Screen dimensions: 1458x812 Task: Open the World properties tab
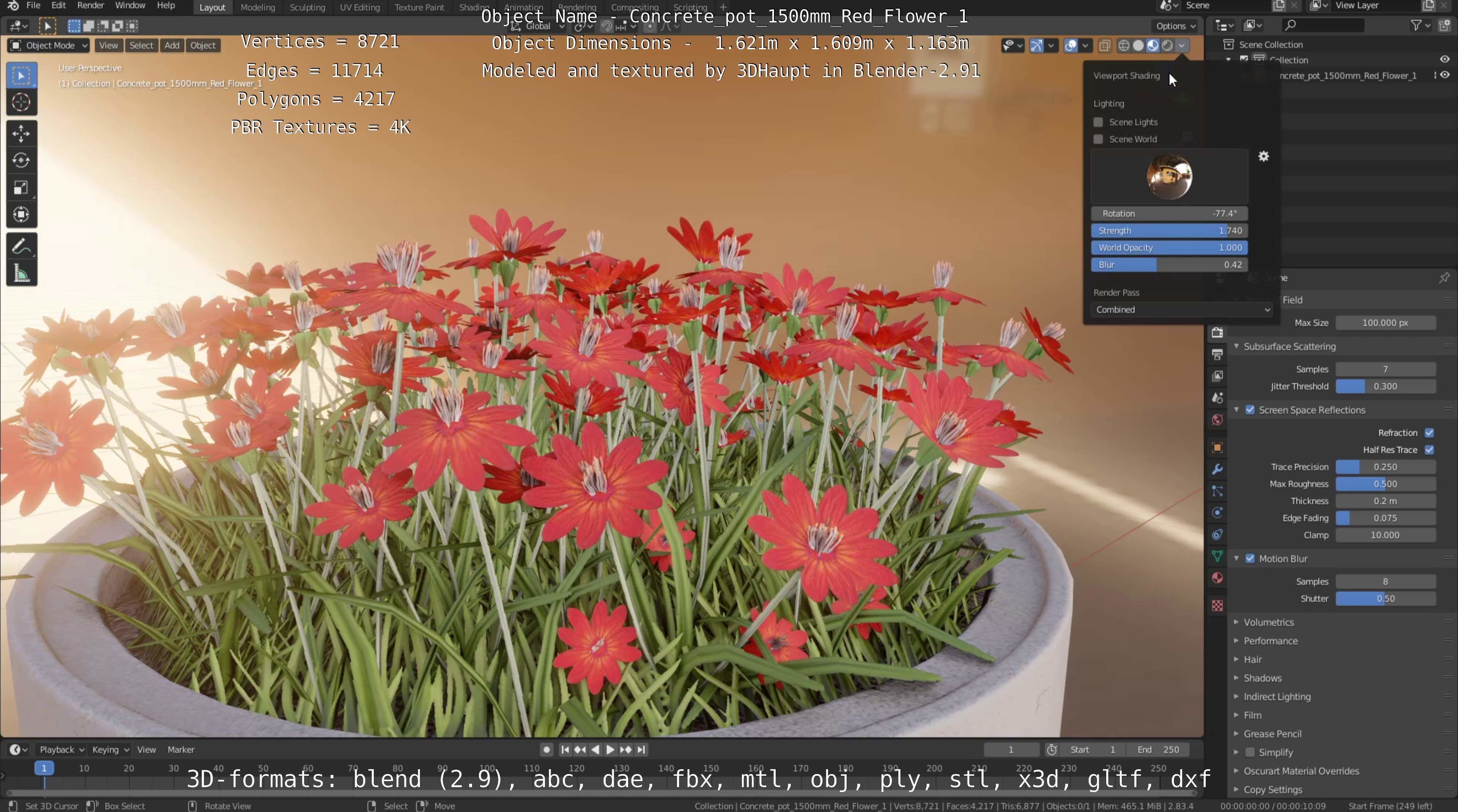(1218, 420)
